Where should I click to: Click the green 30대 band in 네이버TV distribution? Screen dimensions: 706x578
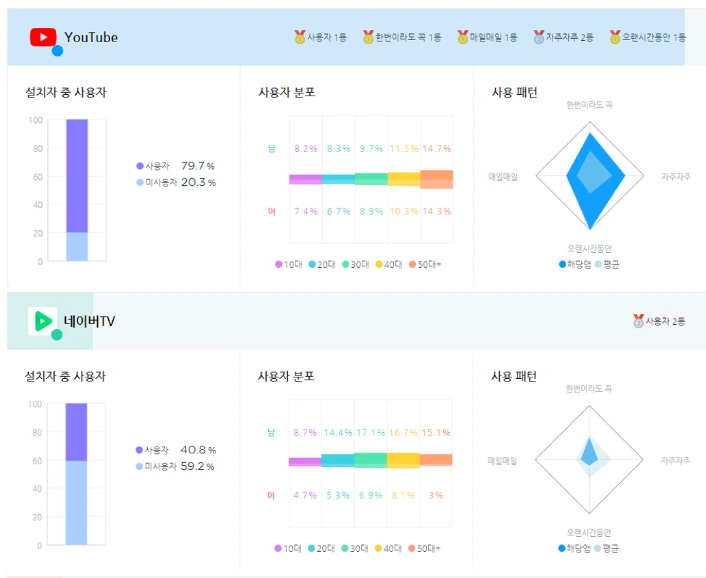coord(371,461)
